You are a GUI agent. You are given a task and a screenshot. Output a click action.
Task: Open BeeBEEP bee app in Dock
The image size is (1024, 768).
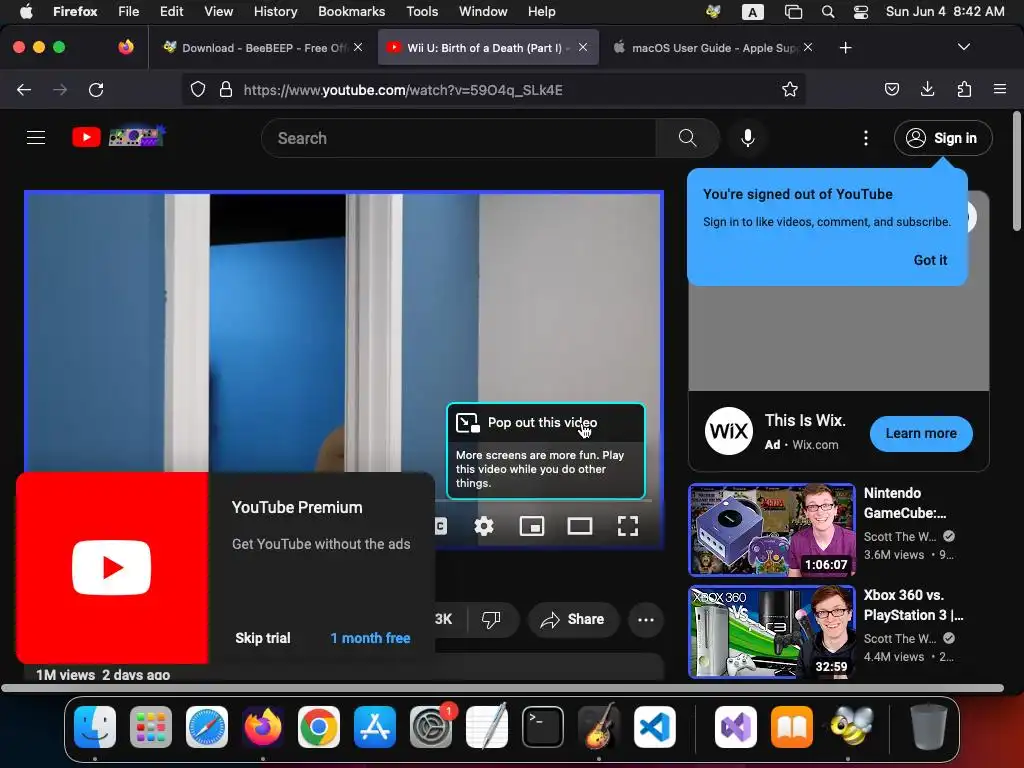pos(852,727)
